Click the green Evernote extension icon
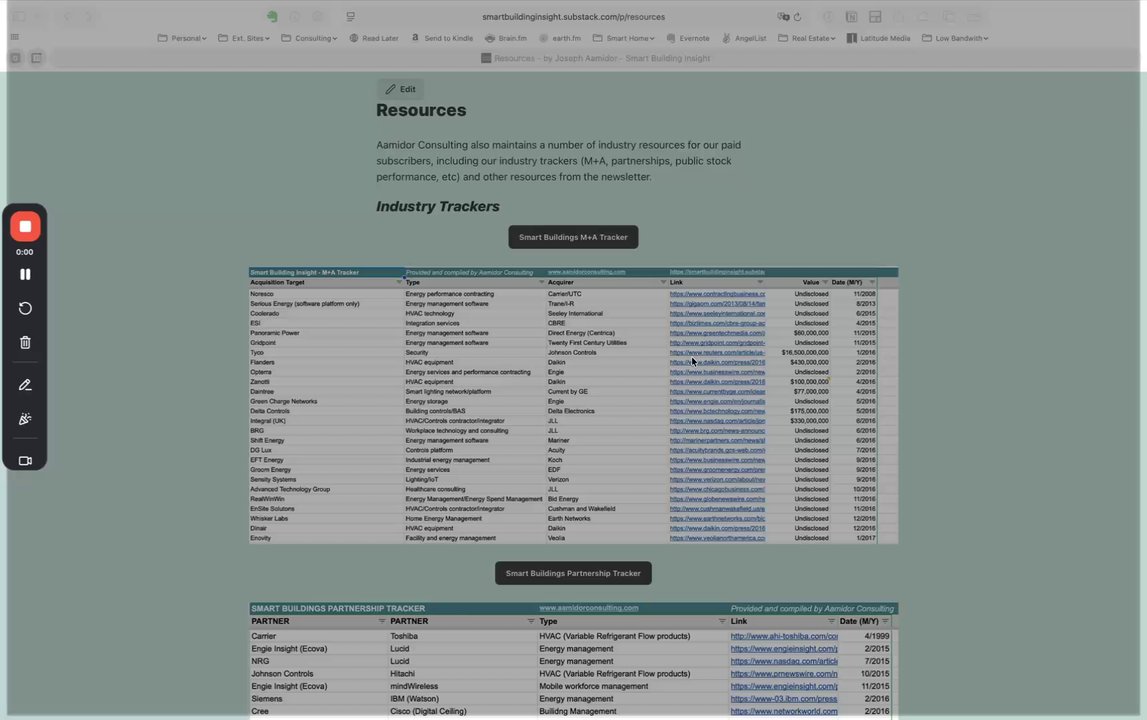Viewport: 1147px width, 720px height. pyautogui.click(x=272, y=16)
